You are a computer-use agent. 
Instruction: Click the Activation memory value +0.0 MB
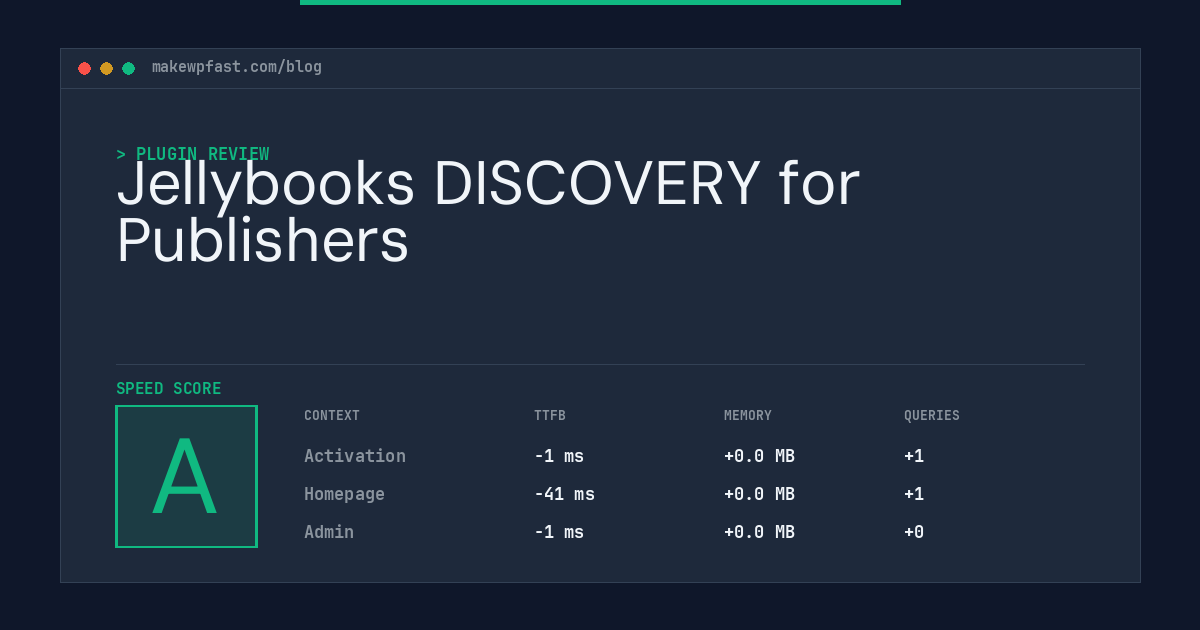759,456
